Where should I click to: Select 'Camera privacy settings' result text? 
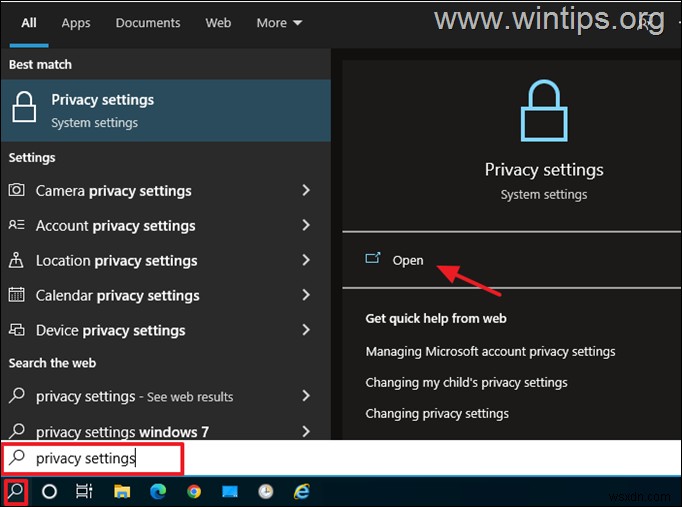(114, 191)
